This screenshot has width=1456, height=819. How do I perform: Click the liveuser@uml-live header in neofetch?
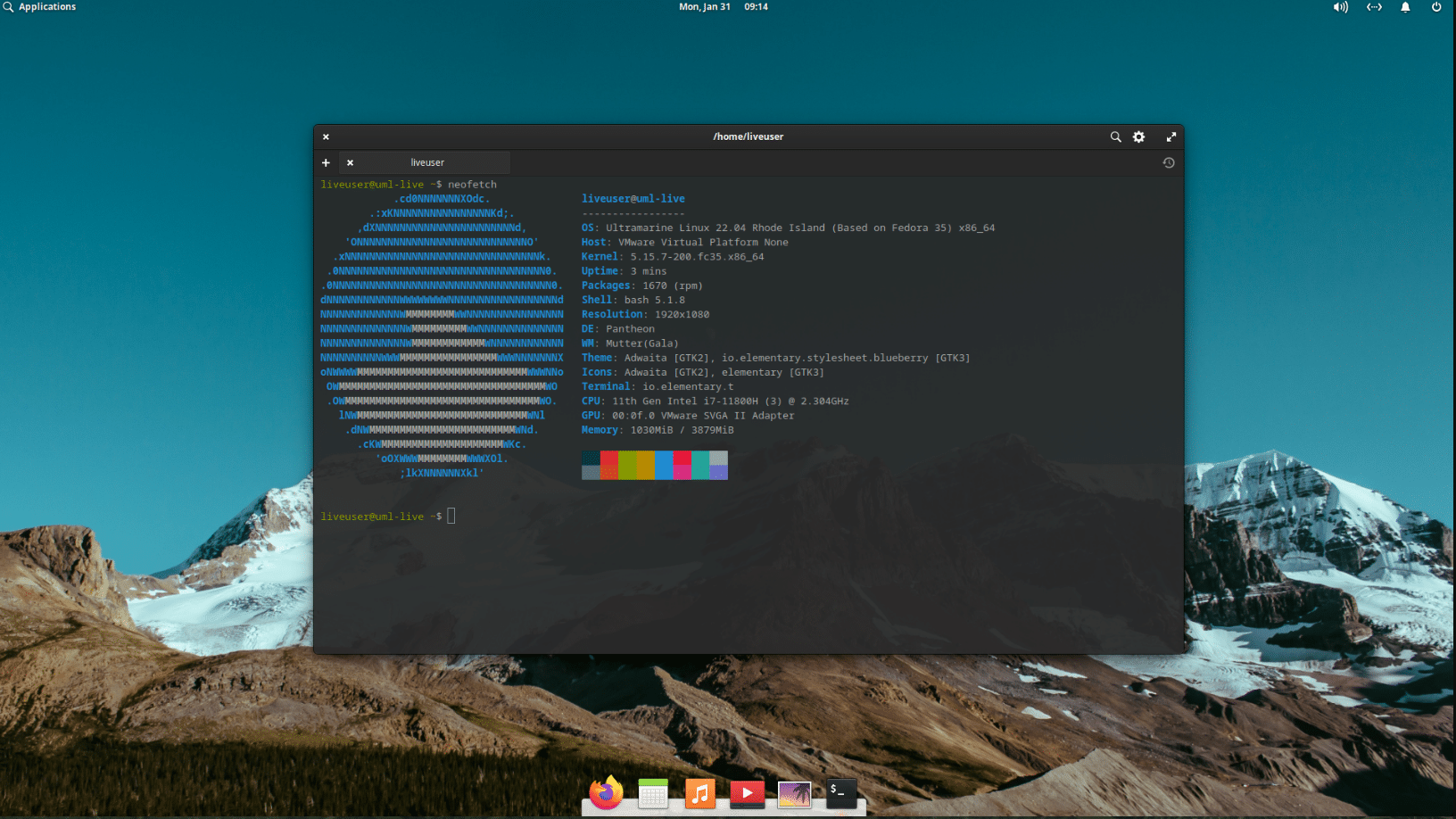(633, 199)
